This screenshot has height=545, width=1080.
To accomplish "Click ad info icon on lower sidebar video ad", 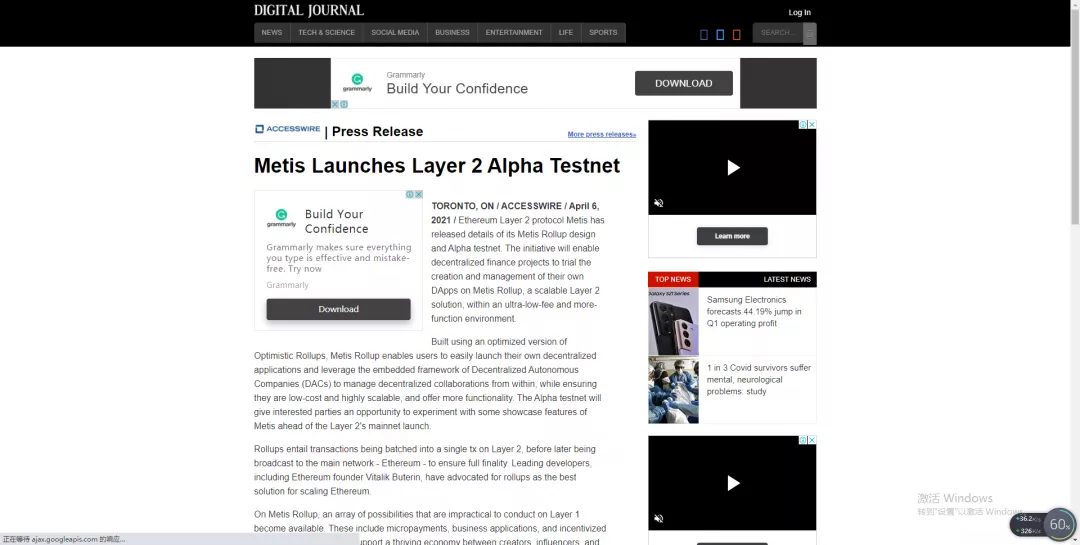I will (803, 440).
